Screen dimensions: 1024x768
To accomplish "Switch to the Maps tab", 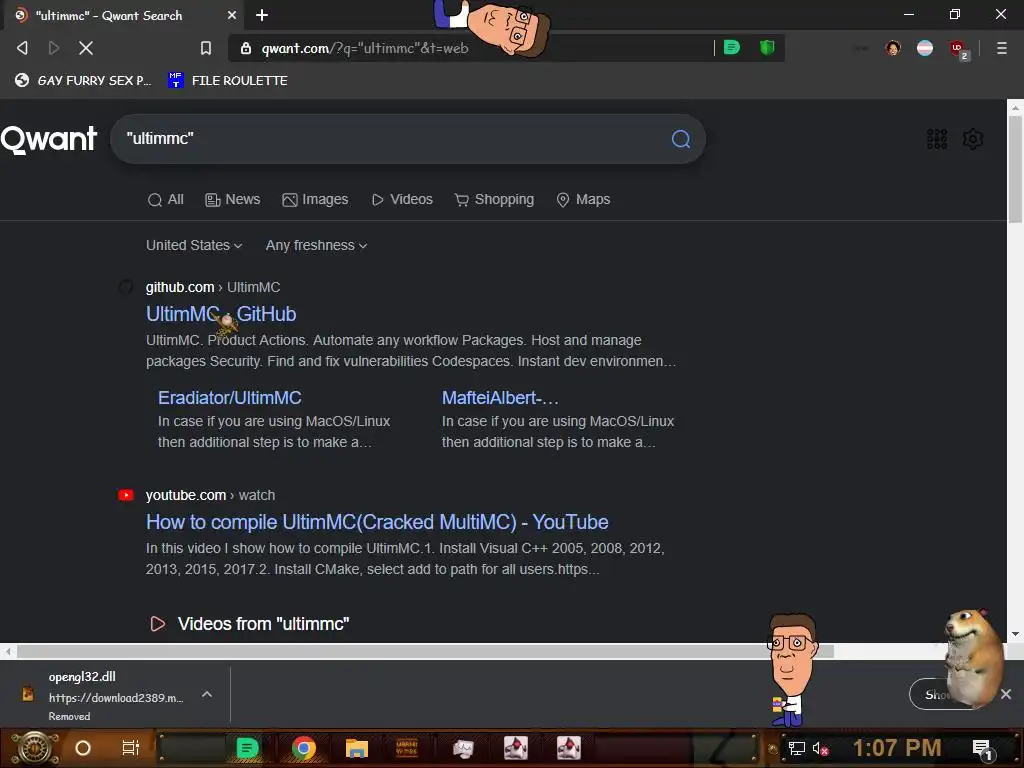I will click(583, 199).
